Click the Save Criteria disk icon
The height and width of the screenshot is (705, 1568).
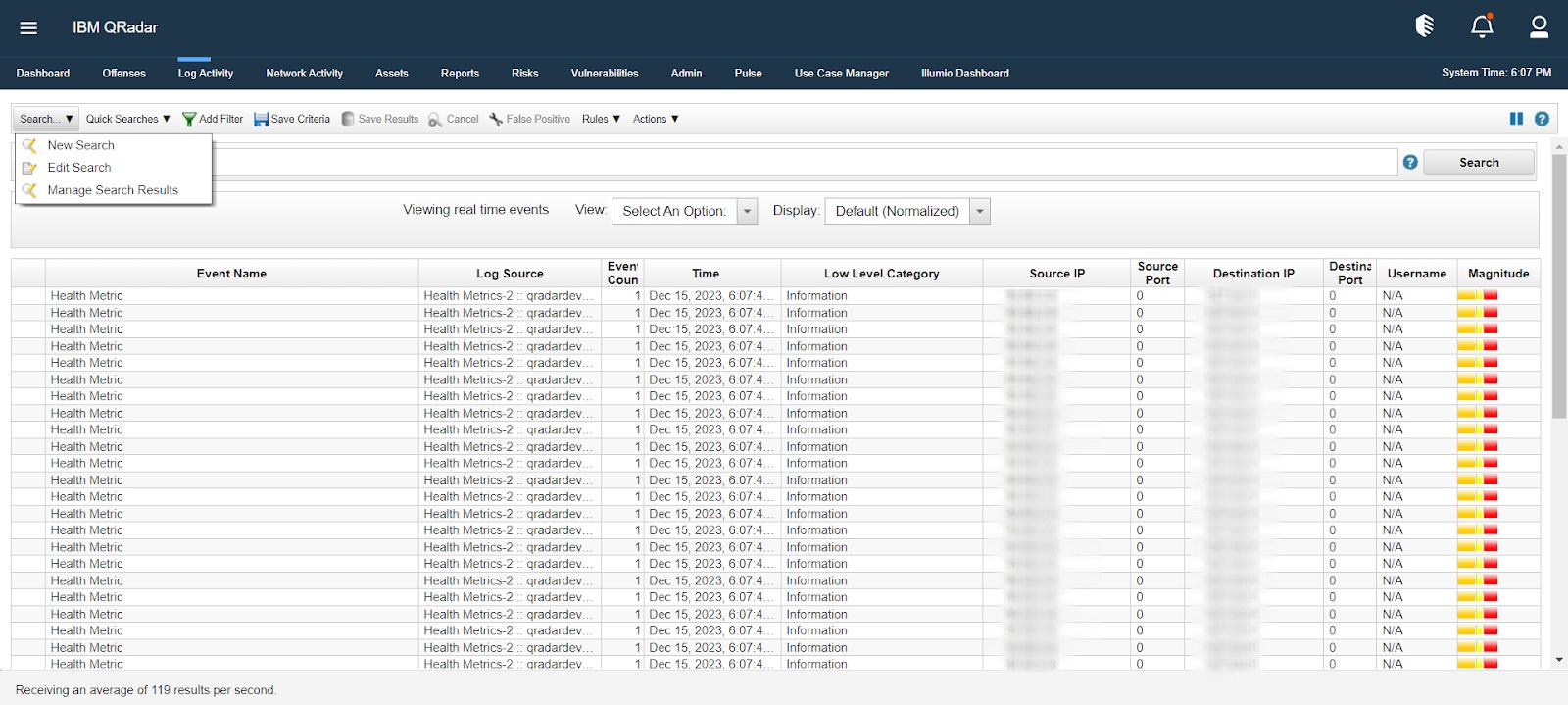[261, 119]
